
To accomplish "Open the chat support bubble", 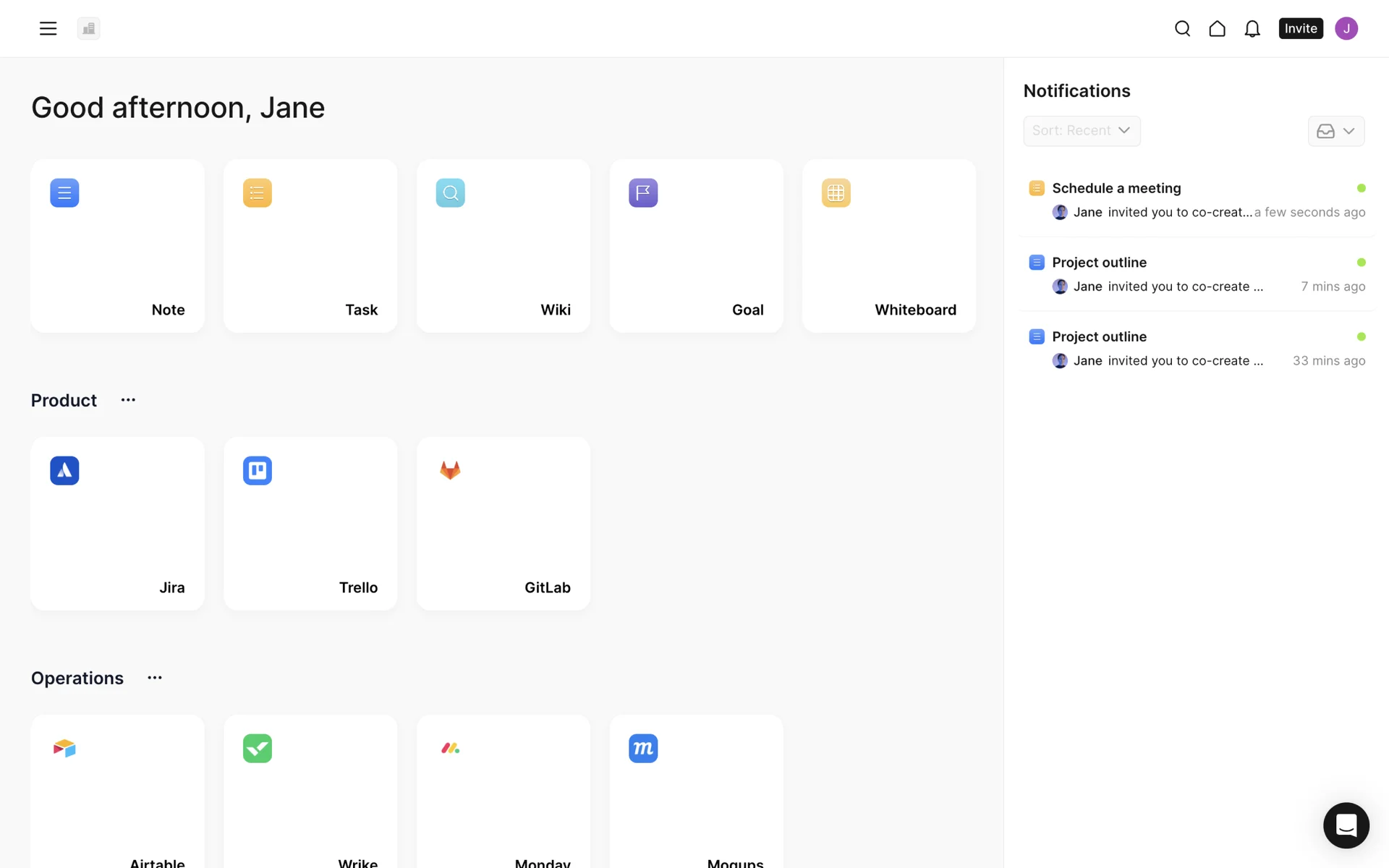I will pos(1346,825).
